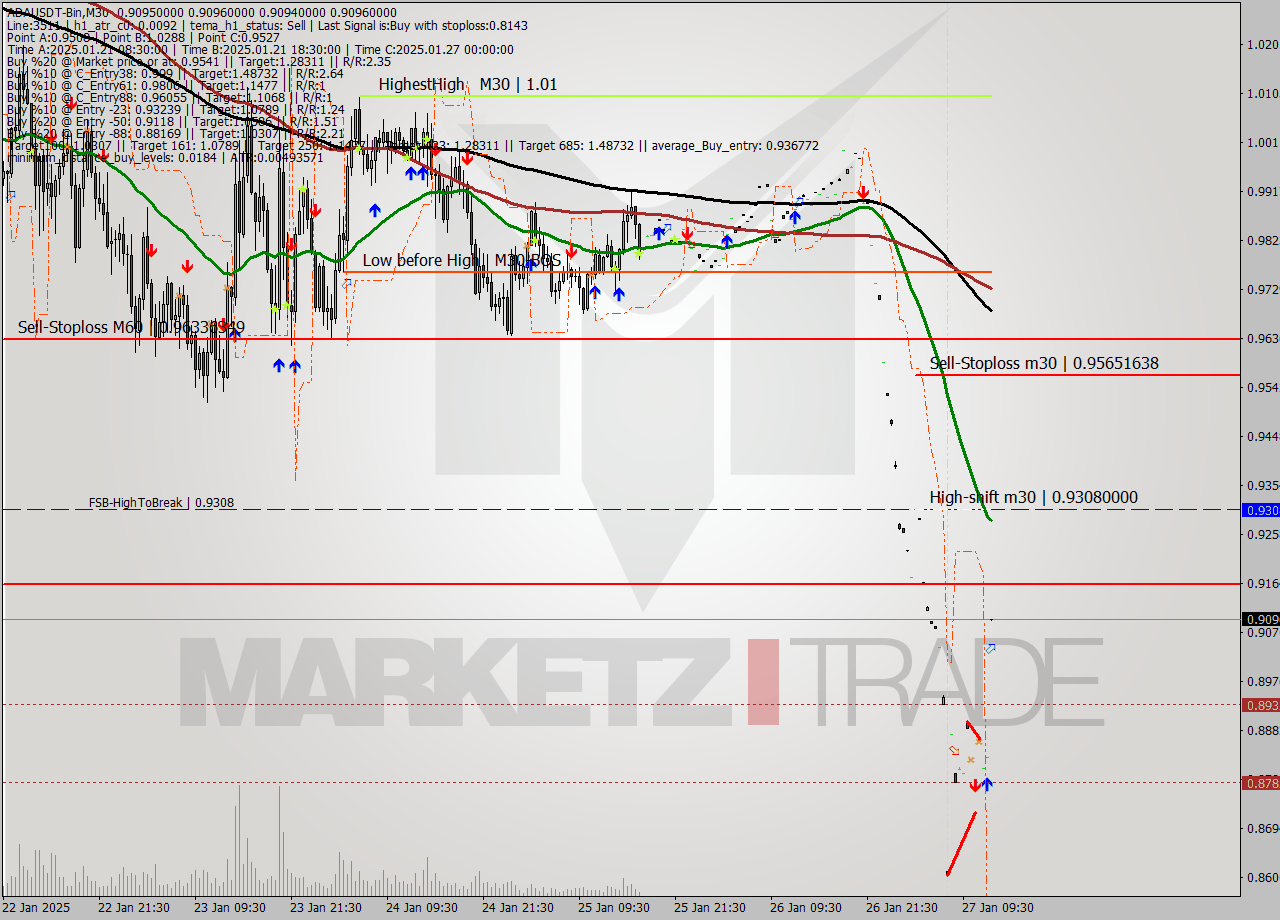Select the 25 Jan 21:30 time label
1280x920 pixels.
pos(710,908)
